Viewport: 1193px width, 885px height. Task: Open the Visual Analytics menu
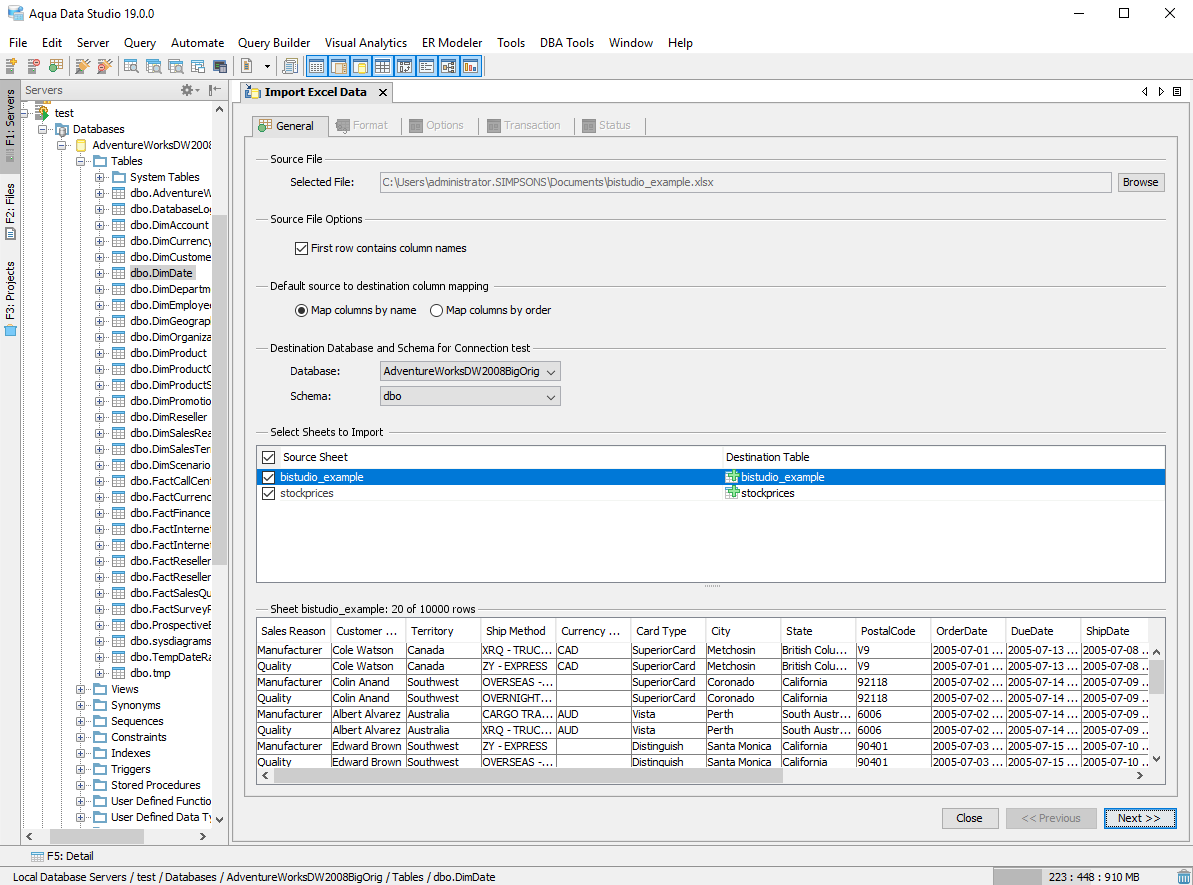tap(366, 43)
